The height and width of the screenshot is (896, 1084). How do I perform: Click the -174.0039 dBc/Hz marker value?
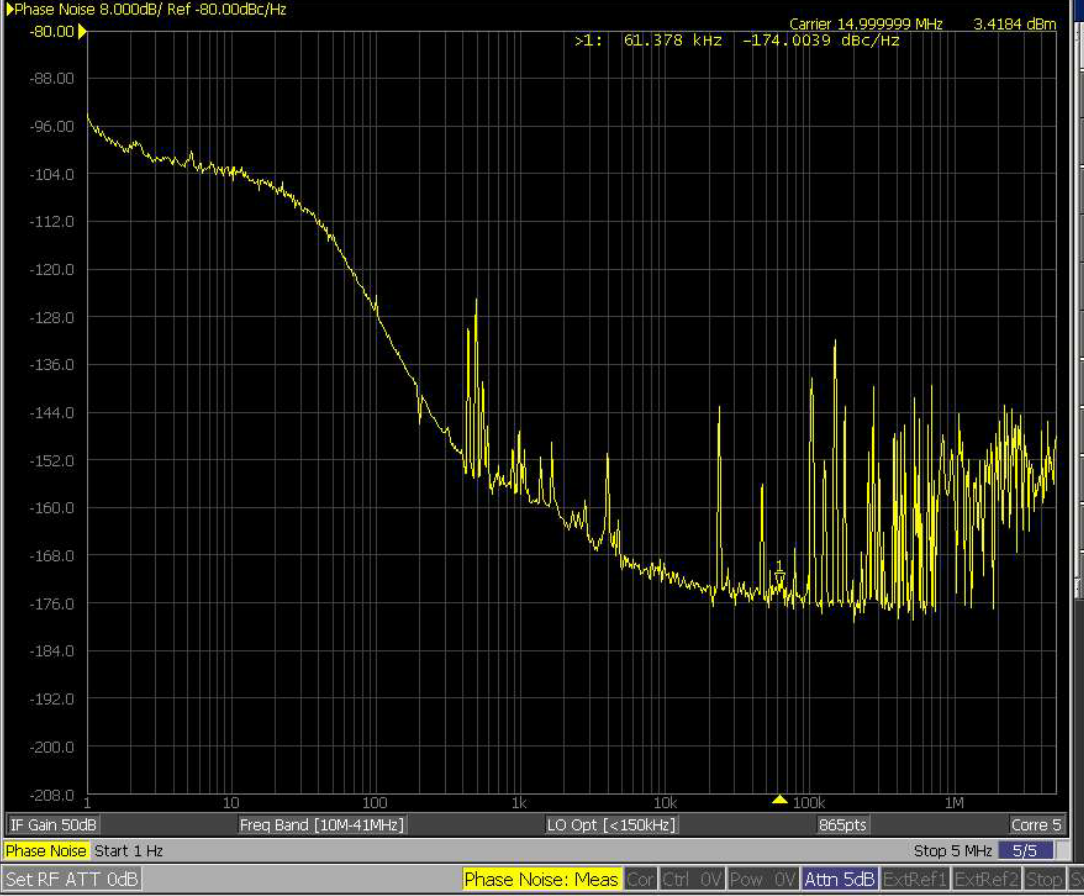point(821,41)
